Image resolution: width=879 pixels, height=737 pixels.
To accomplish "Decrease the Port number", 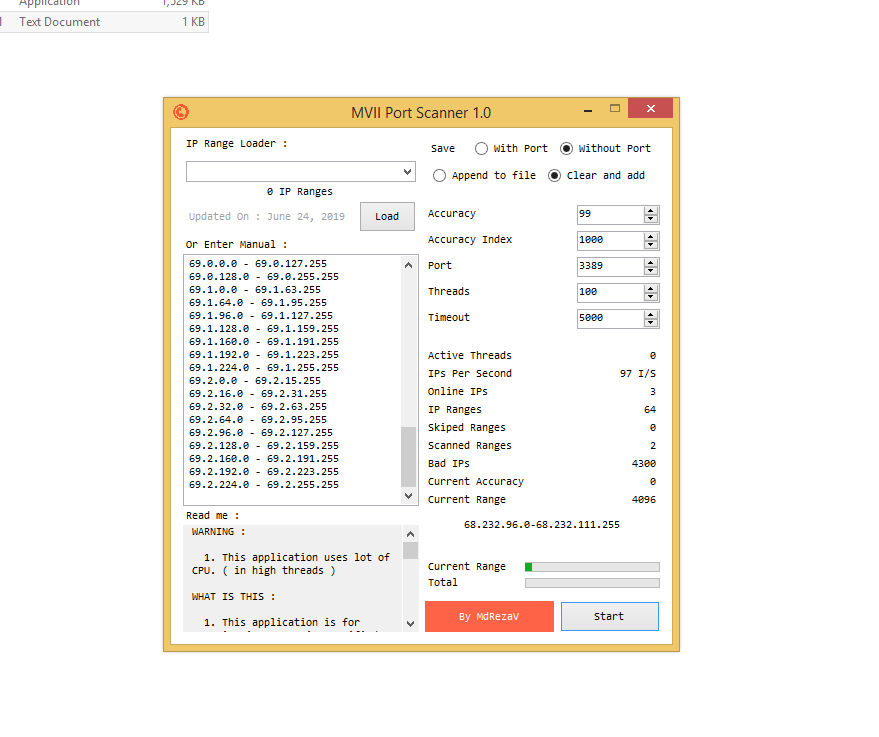I will point(652,270).
